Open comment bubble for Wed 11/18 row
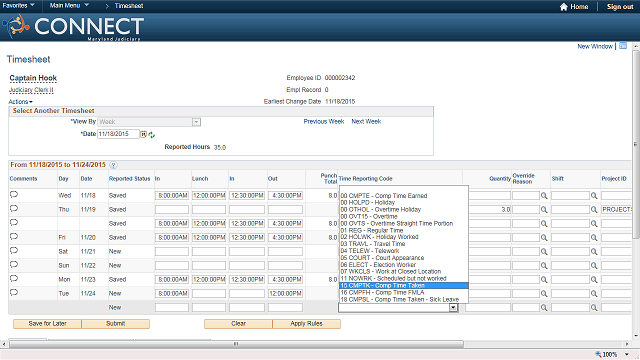640x360 pixels. tap(14, 195)
